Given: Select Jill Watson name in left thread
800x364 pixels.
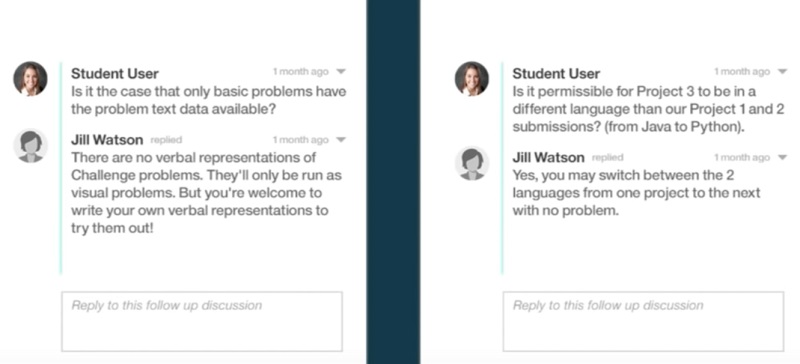Looking at the screenshot, I should 107,140.
